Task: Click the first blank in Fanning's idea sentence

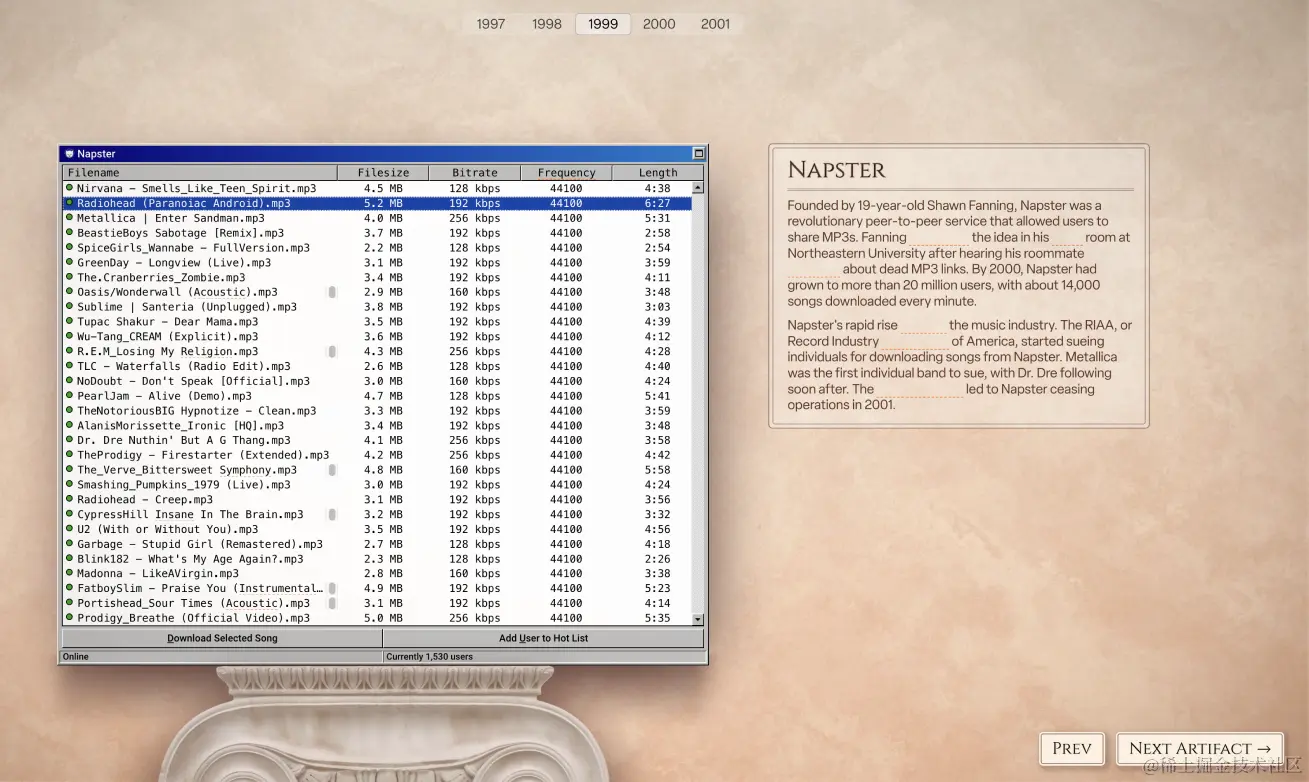Action: click(x=938, y=238)
